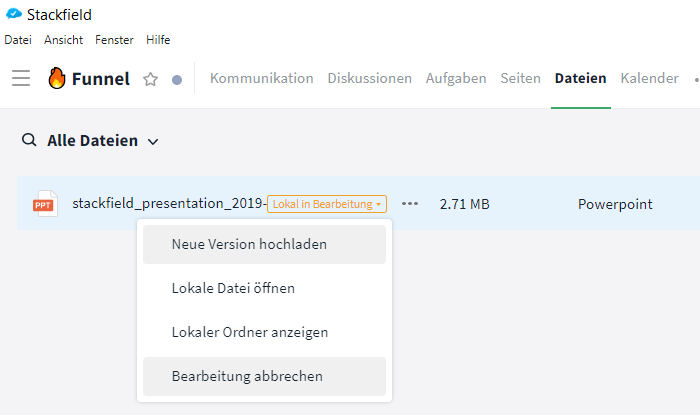Expand the Alle Dateien filter dropdown

103,141
